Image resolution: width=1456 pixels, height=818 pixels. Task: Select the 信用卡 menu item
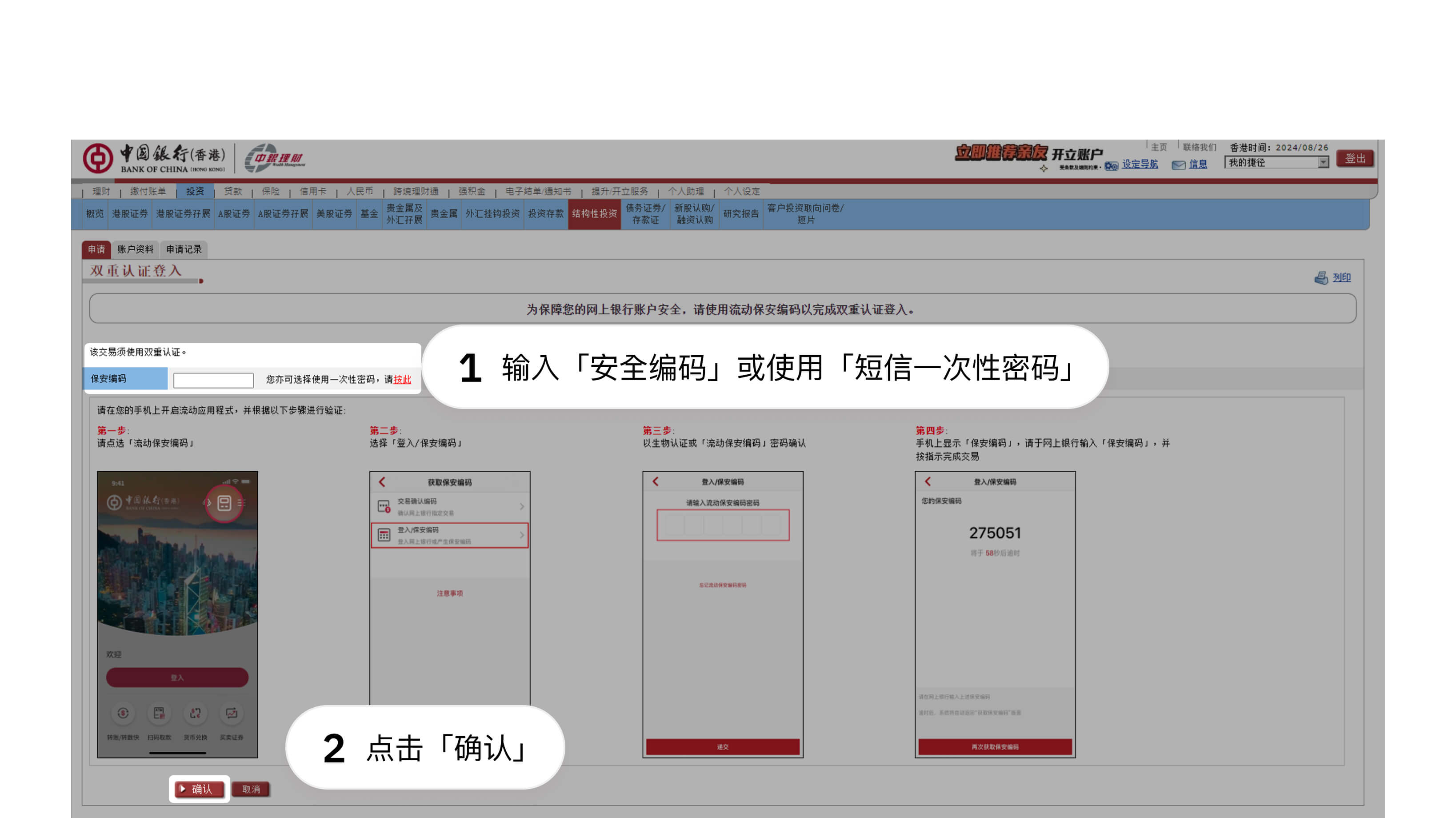click(x=313, y=191)
